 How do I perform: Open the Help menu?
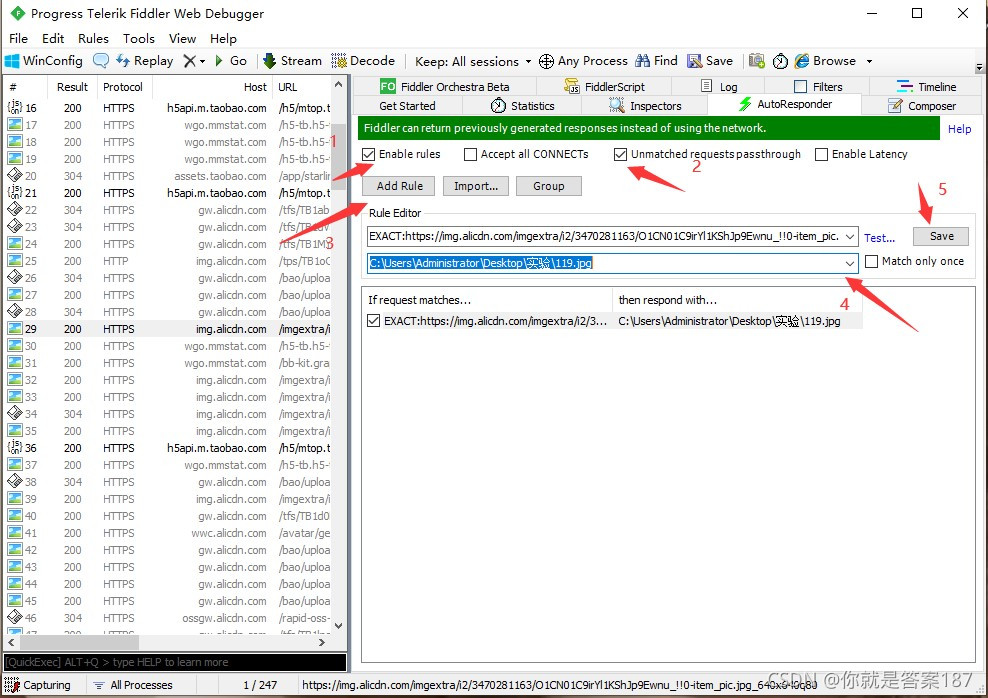(x=223, y=38)
